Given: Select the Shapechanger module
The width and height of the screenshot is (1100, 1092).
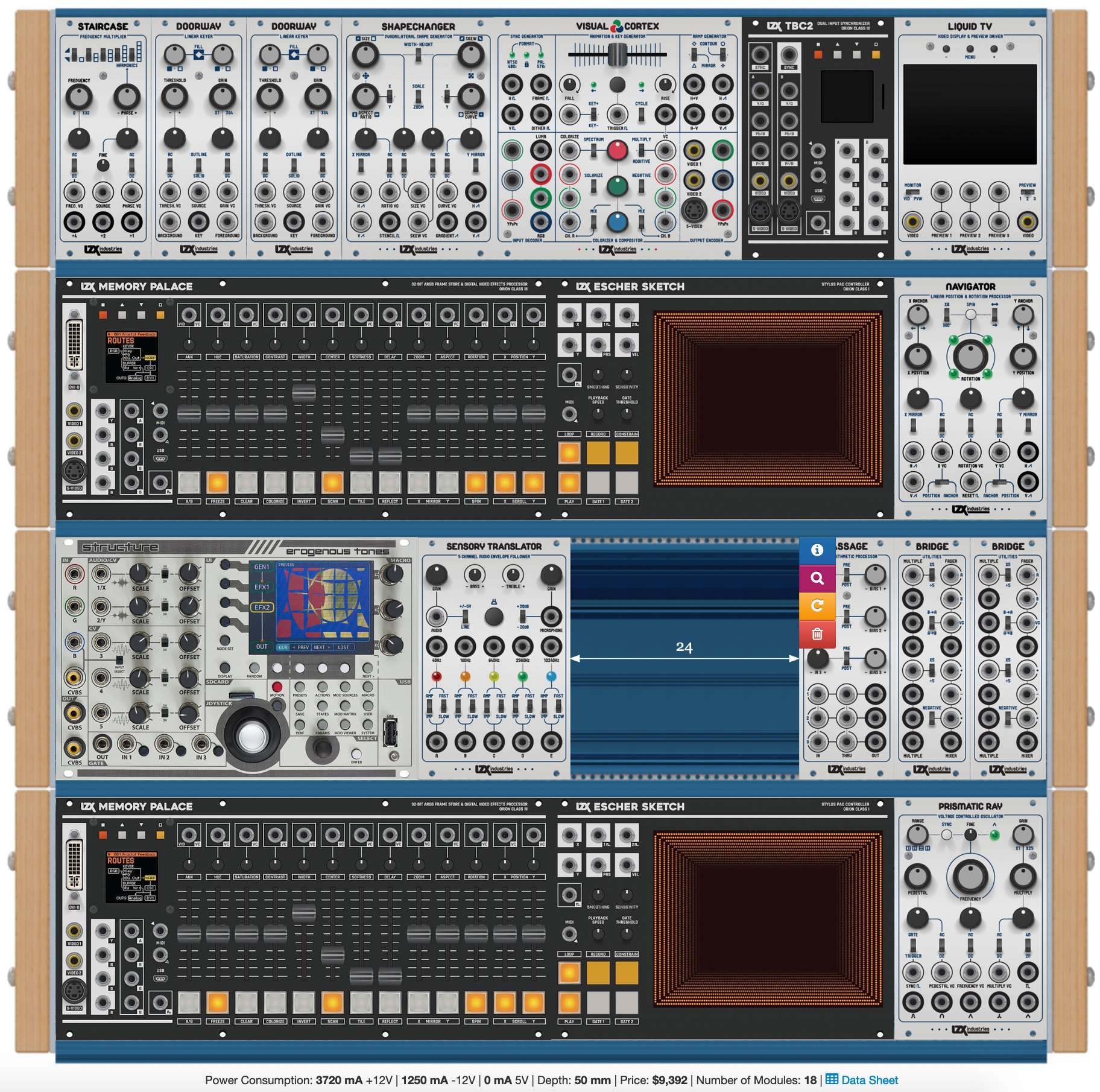Looking at the screenshot, I should (x=418, y=138).
